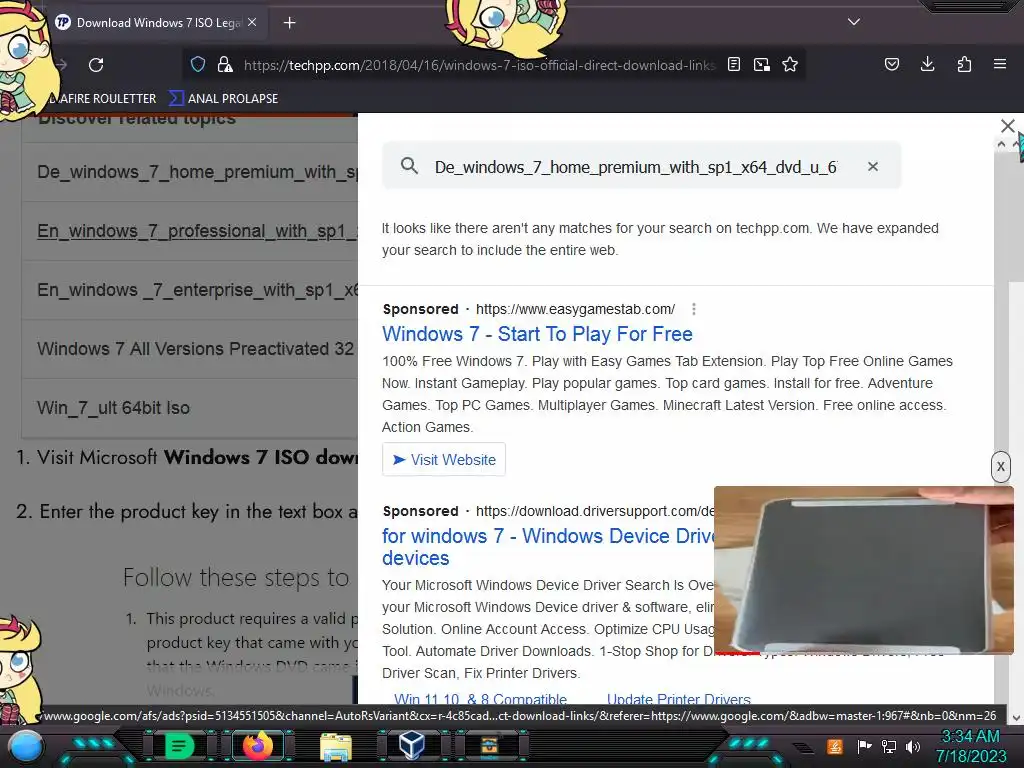Screen dimensions: 1024x768
Task: Open 'for windows 7 - Windows Device Driver' ad link
Action: tap(548, 547)
